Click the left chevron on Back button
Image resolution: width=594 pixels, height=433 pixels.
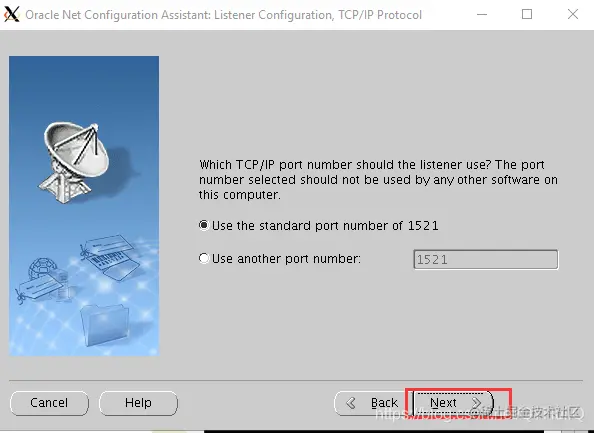click(351, 403)
